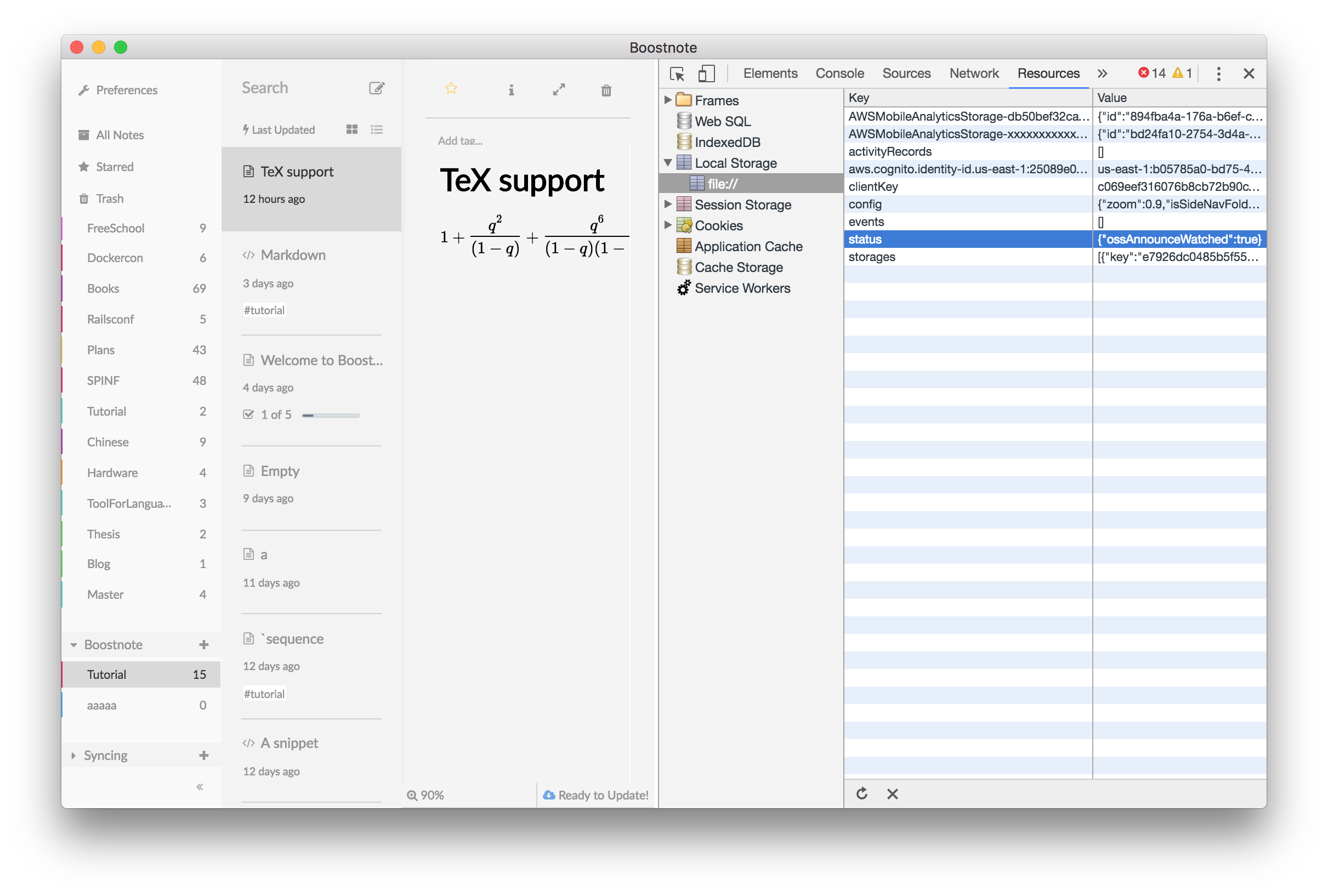Toggle device mode icon in DevTools
1328x896 pixels.
point(707,73)
